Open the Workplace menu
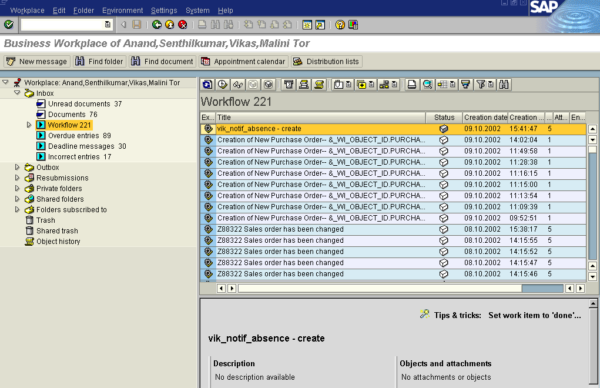This screenshot has height=388, width=600. pos(27,10)
